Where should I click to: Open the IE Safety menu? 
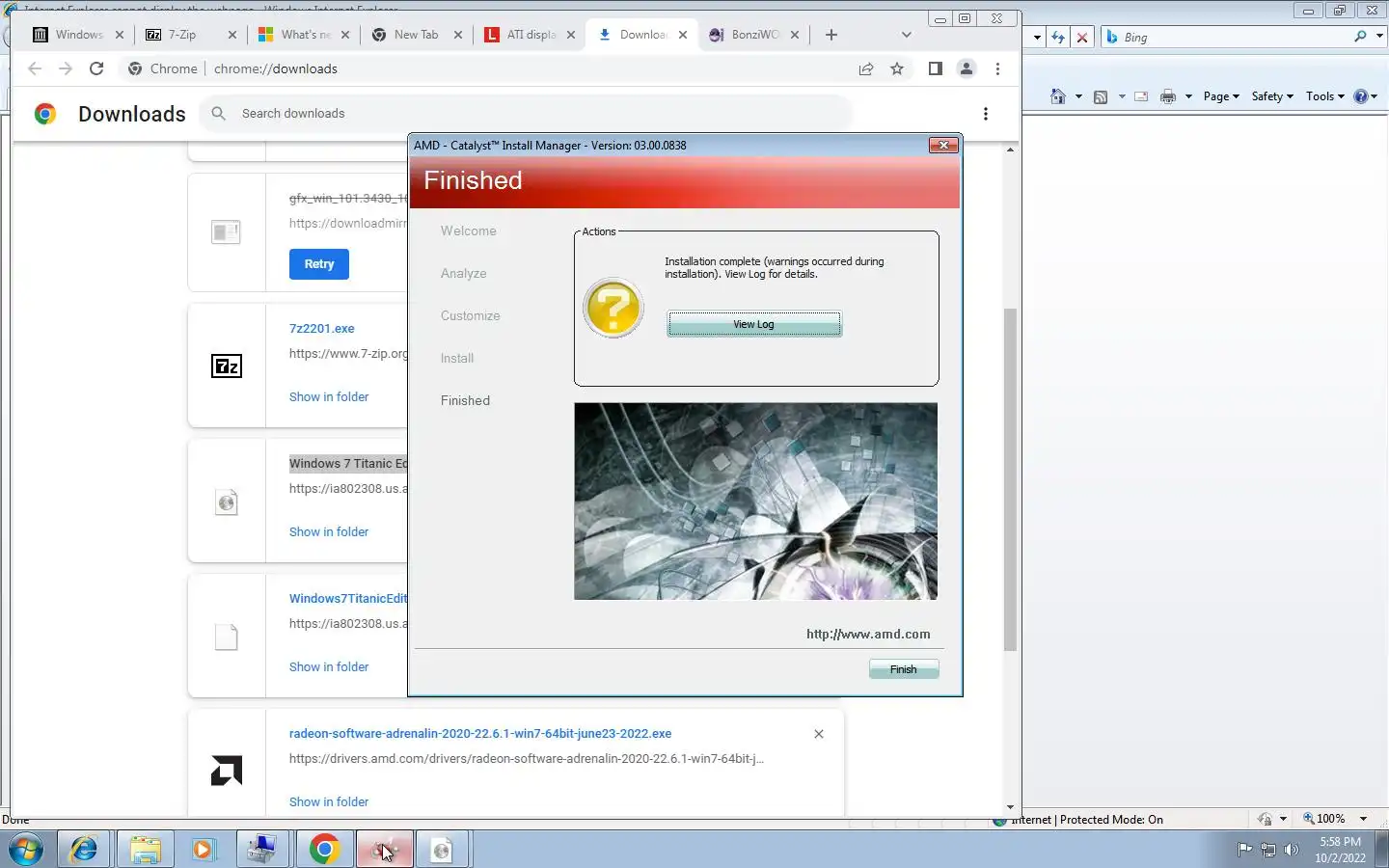(1272, 96)
